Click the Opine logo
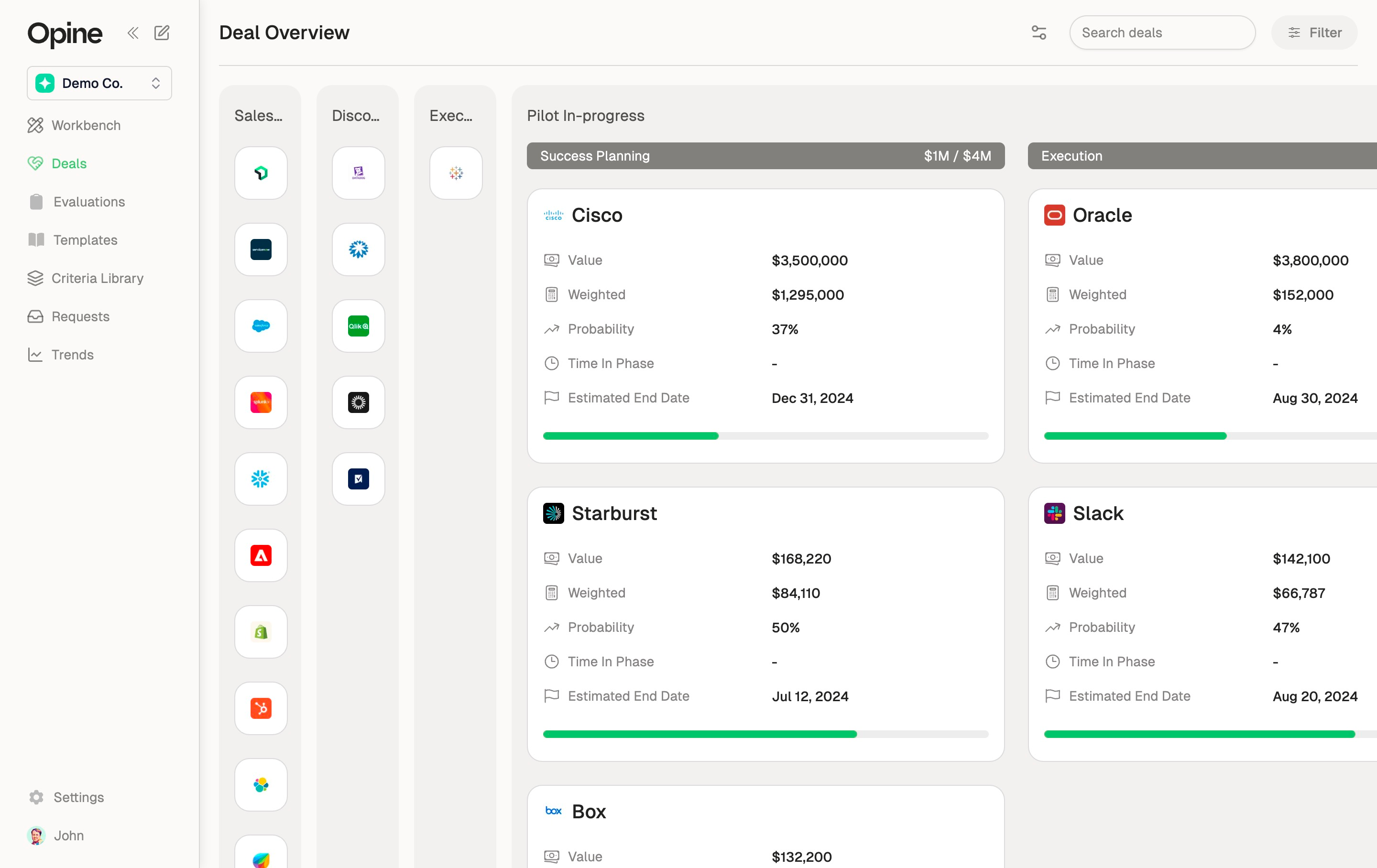Viewport: 1377px width, 868px height. 65,34
